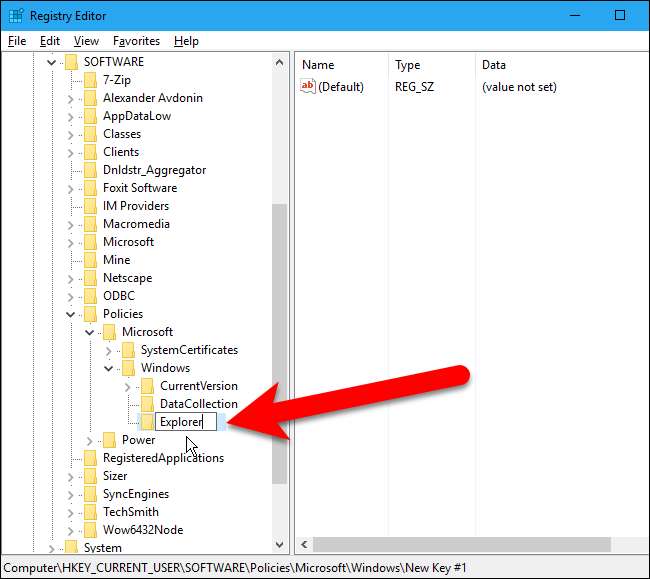Expand the CurrentVersion key
The image size is (650, 579).
(x=127, y=387)
